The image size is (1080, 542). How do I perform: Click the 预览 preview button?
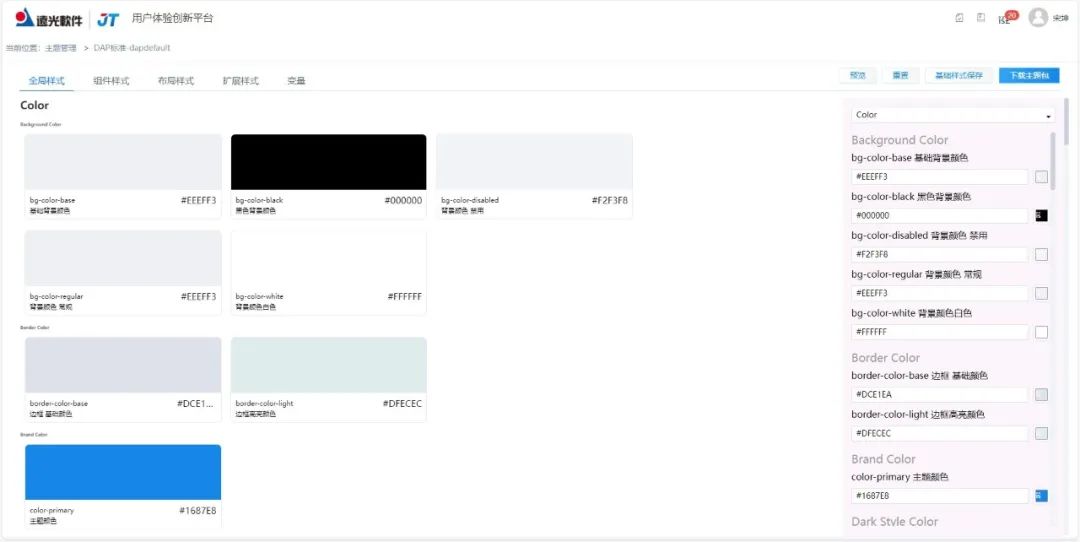pyautogui.click(x=857, y=76)
